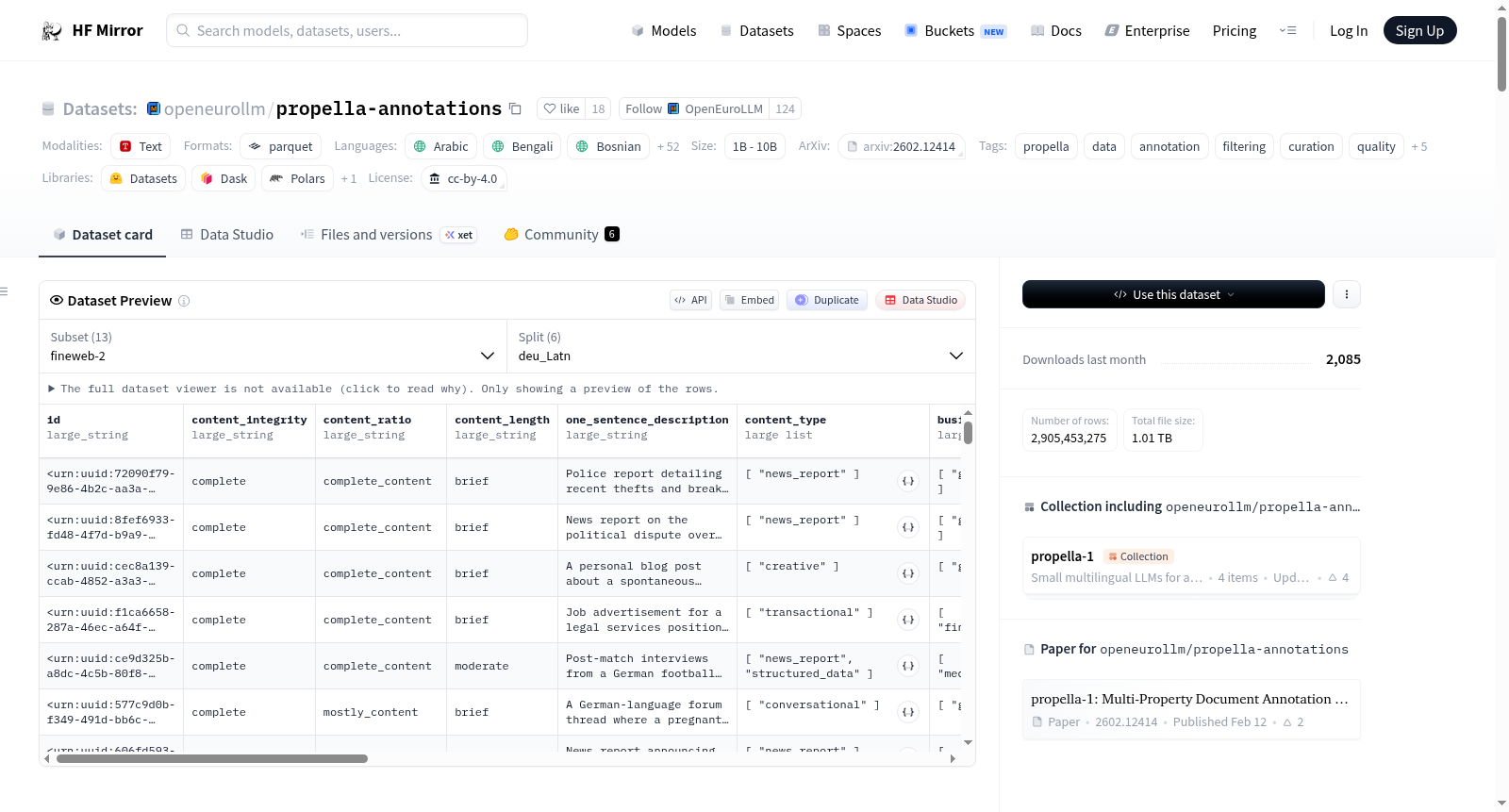The image size is (1509, 812).
Task: Open Data Studio from preview header
Action: pos(920,300)
